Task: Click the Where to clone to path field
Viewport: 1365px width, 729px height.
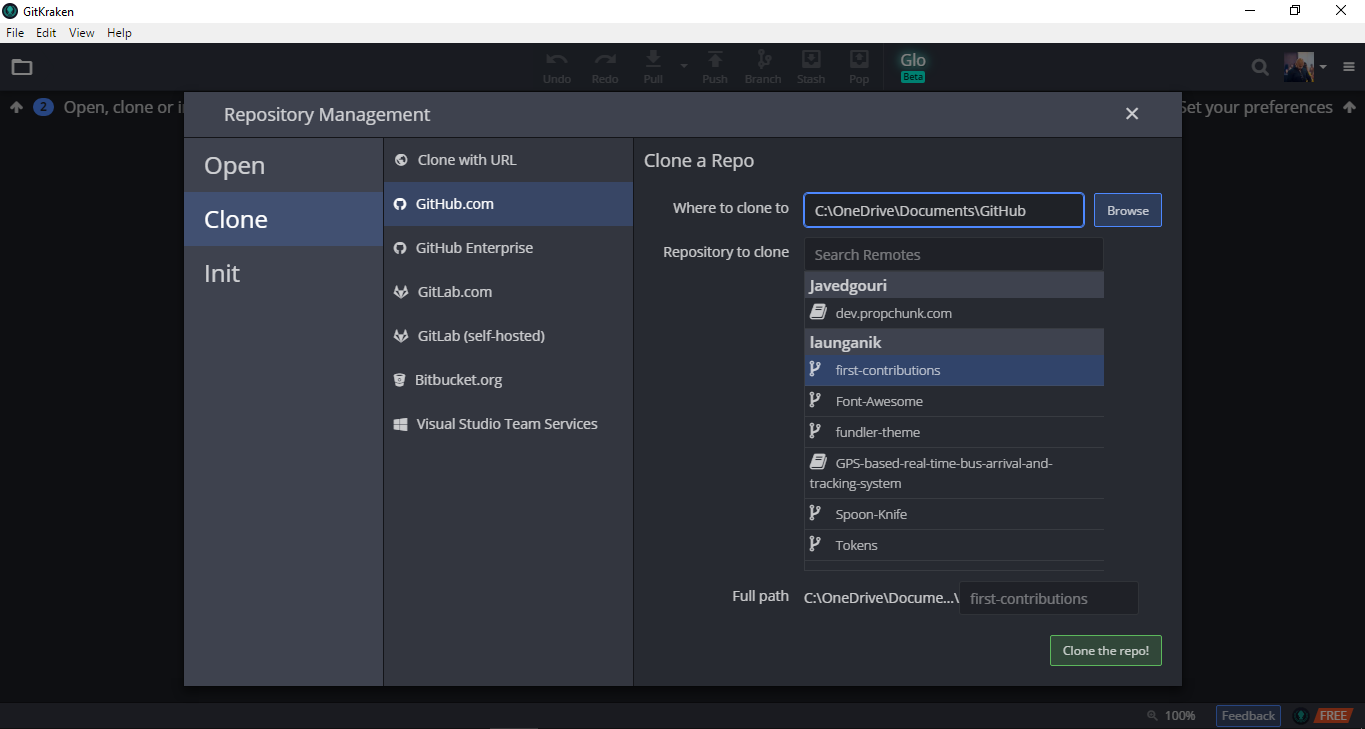Action: point(944,210)
